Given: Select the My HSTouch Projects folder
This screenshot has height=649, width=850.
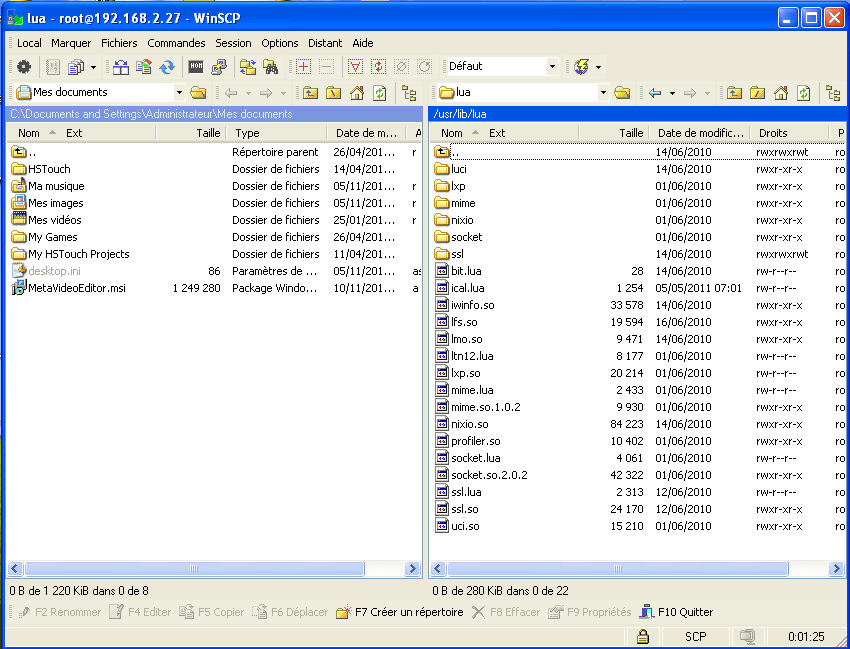Looking at the screenshot, I should [79, 254].
